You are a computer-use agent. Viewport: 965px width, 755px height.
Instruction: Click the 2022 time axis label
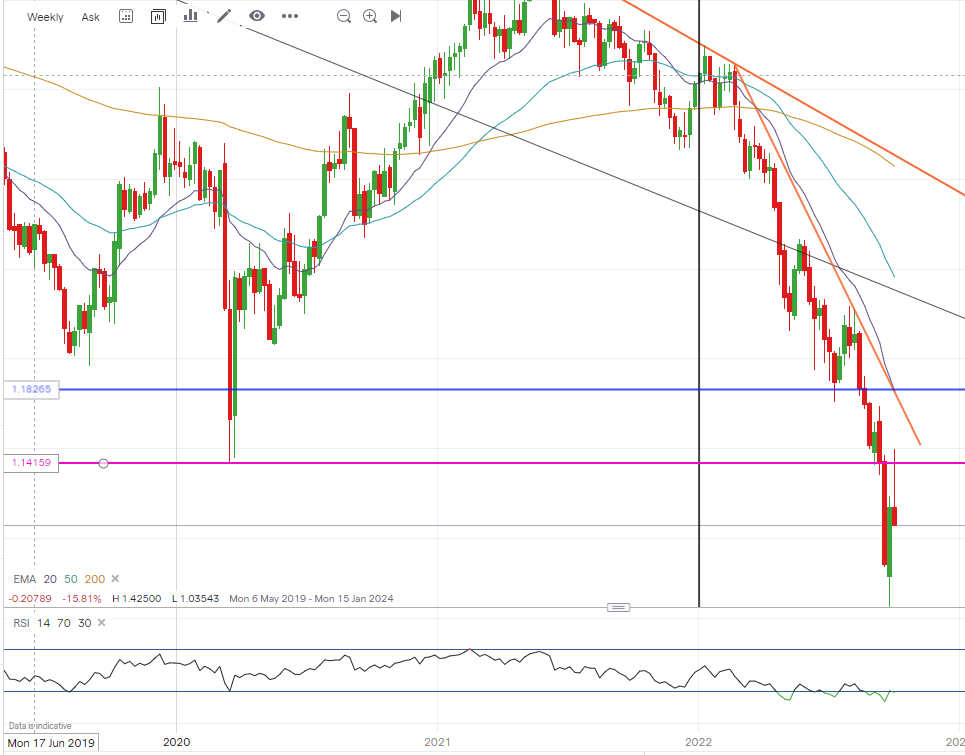pyautogui.click(x=699, y=742)
